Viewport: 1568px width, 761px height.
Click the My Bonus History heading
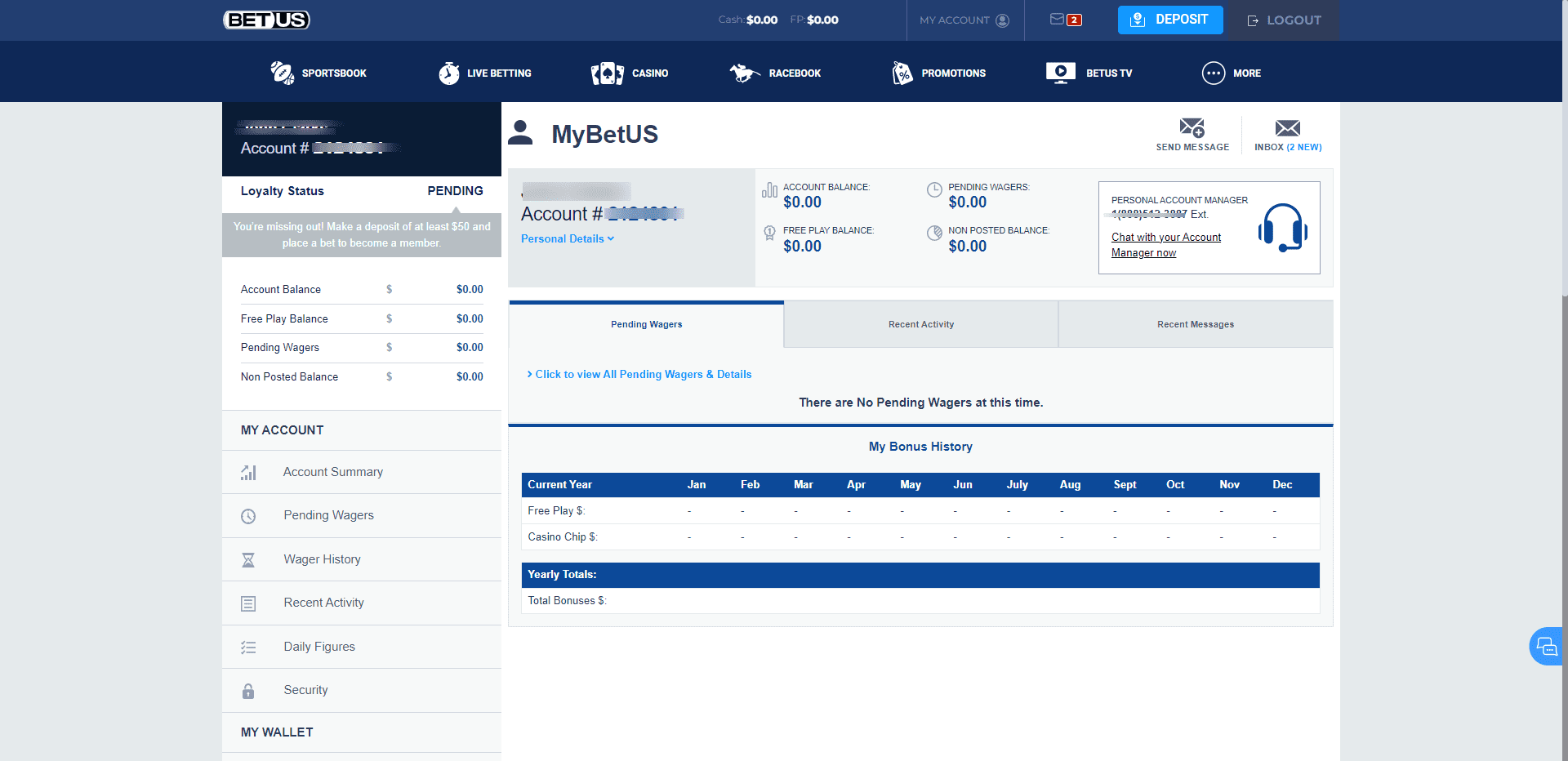click(x=920, y=447)
